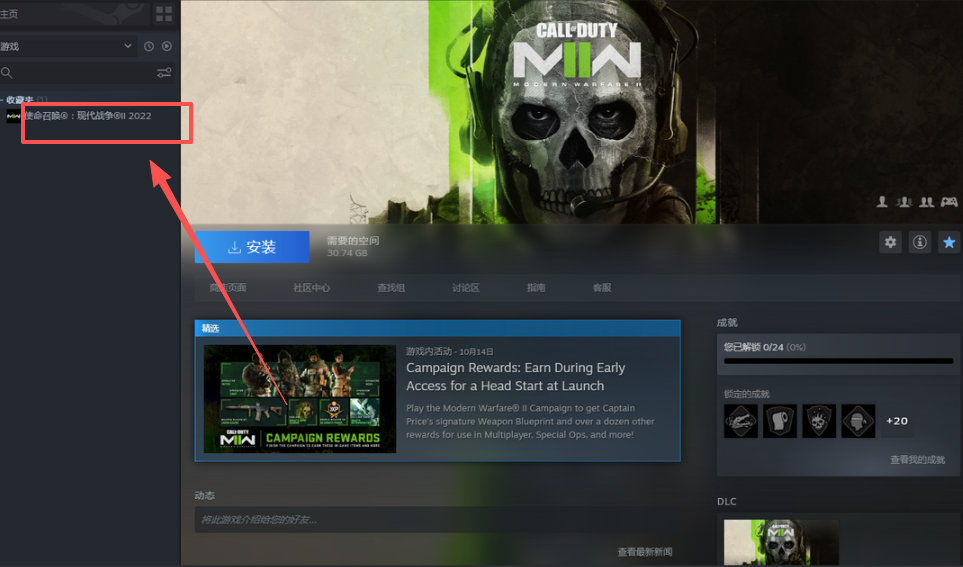Click the recent activity clock icon
This screenshot has width=963, height=567.
pos(149,46)
